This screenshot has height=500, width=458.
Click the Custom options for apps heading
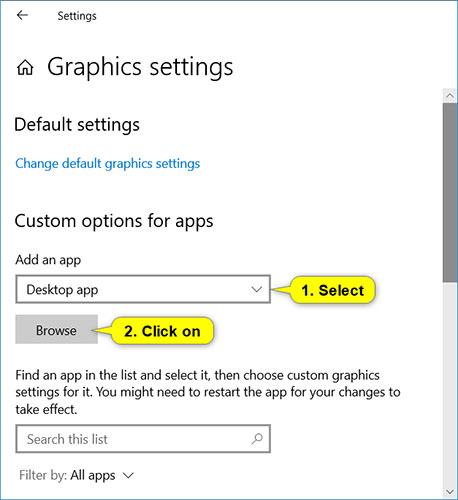[x=114, y=221]
